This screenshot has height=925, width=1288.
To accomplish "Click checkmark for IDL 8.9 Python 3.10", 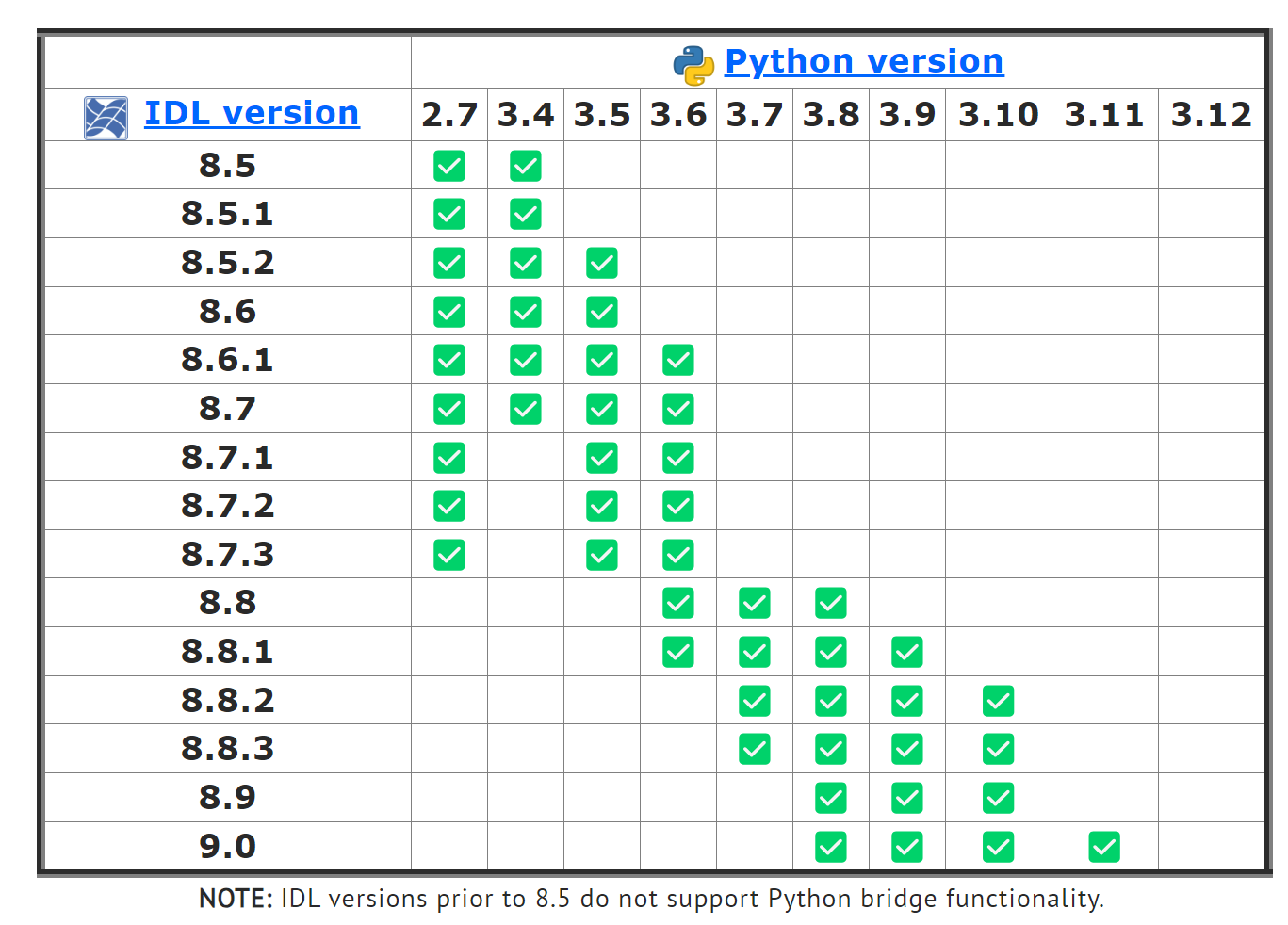I will point(999,798).
